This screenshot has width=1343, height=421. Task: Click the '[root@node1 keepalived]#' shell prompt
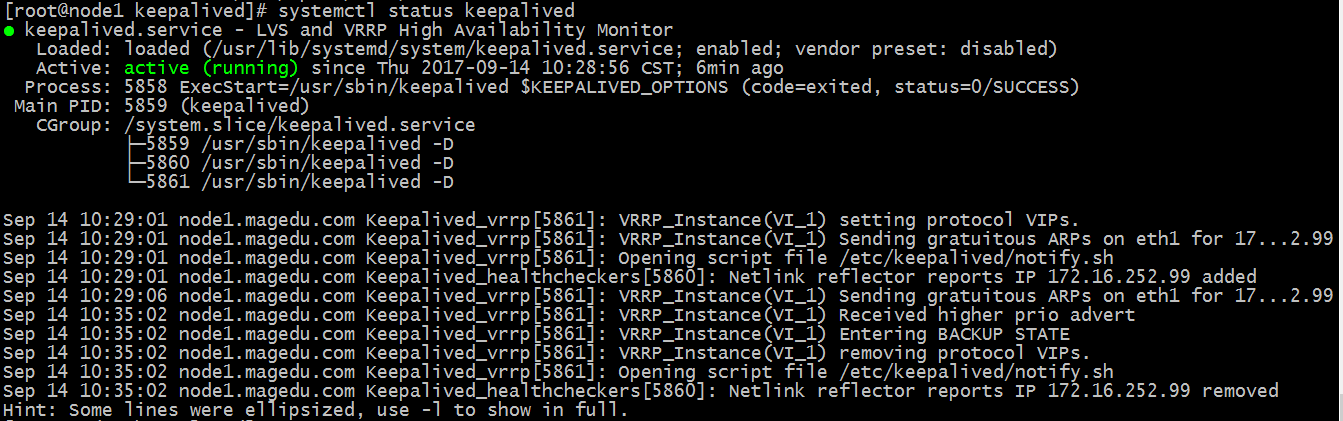click(138, 11)
